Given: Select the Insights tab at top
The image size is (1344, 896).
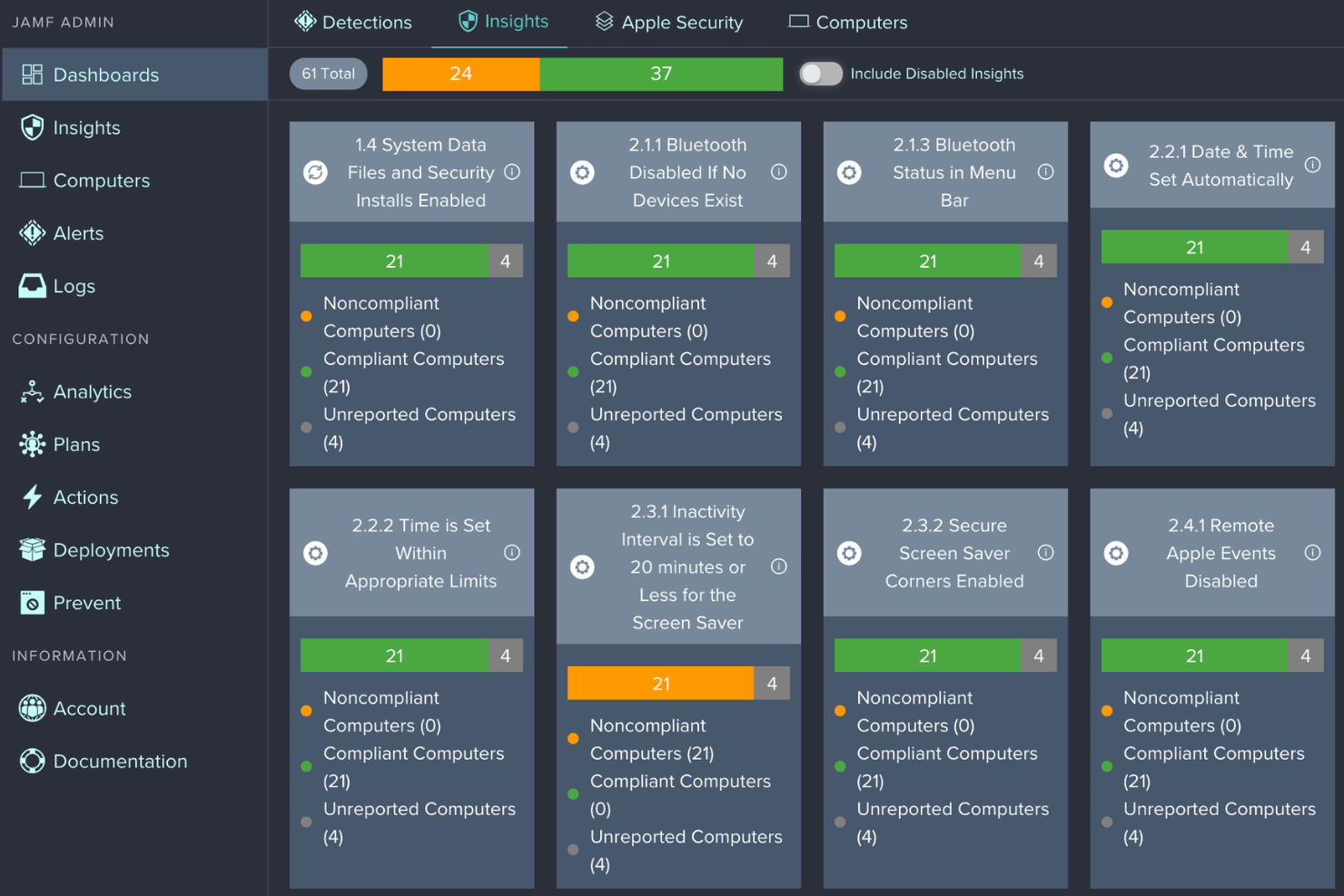Looking at the screenshot, I should (504, 22).
